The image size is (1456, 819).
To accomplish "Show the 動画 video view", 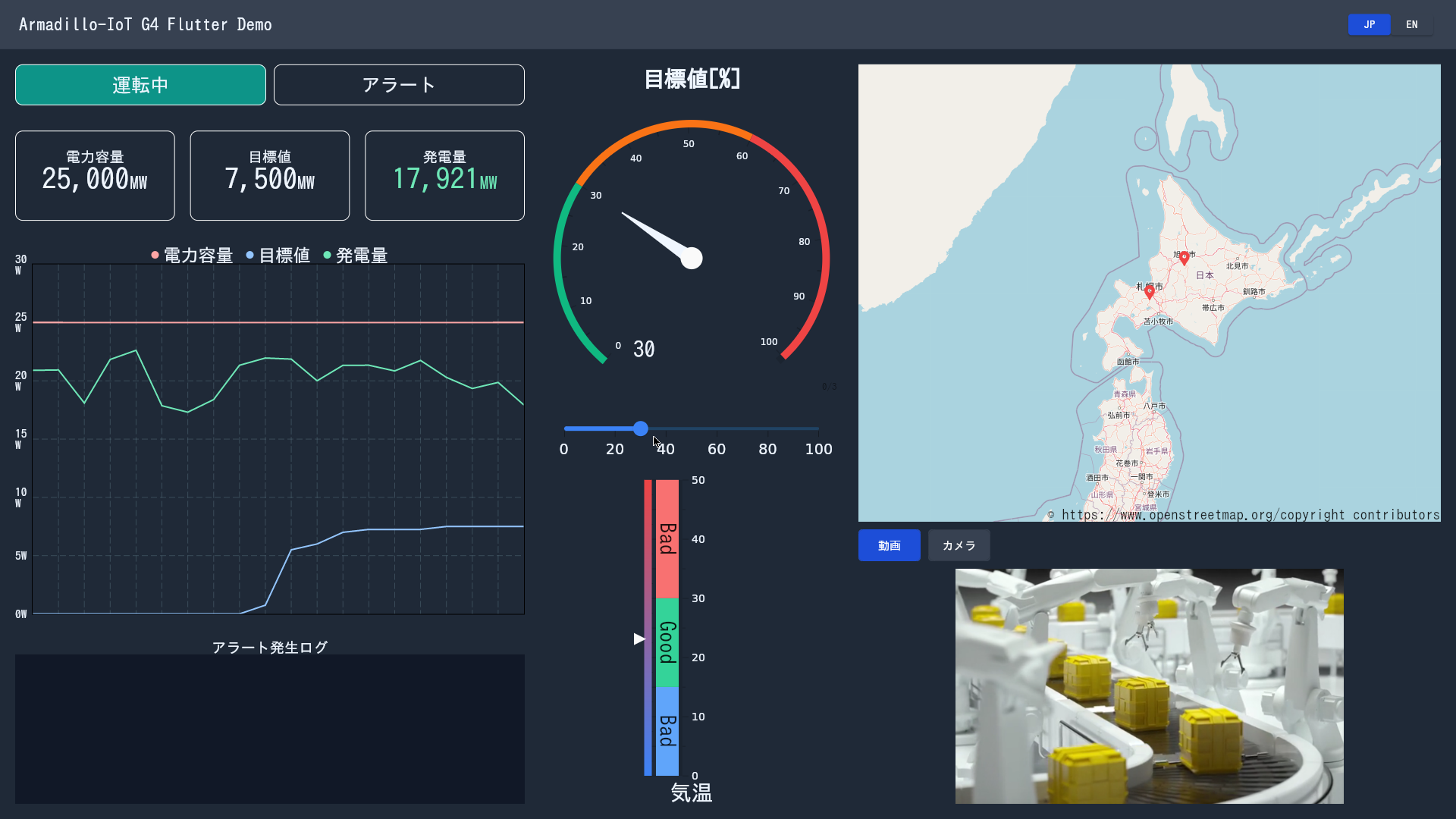I will [889, 545].
